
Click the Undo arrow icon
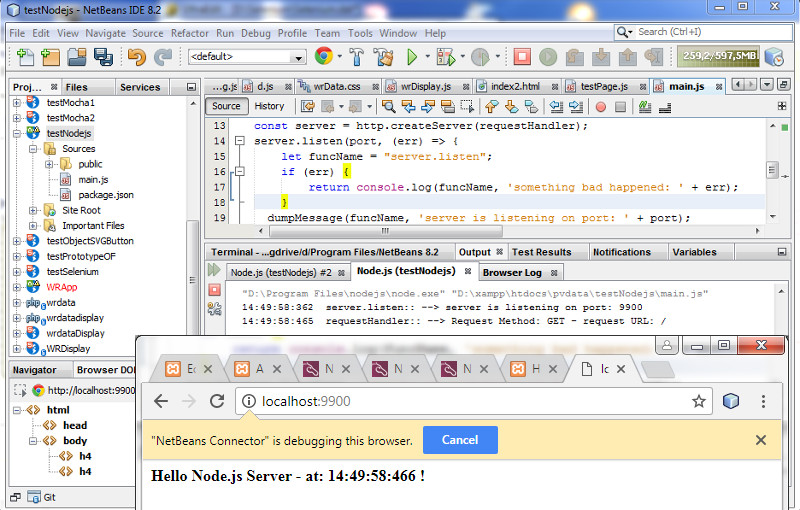(x=136, y=57)
